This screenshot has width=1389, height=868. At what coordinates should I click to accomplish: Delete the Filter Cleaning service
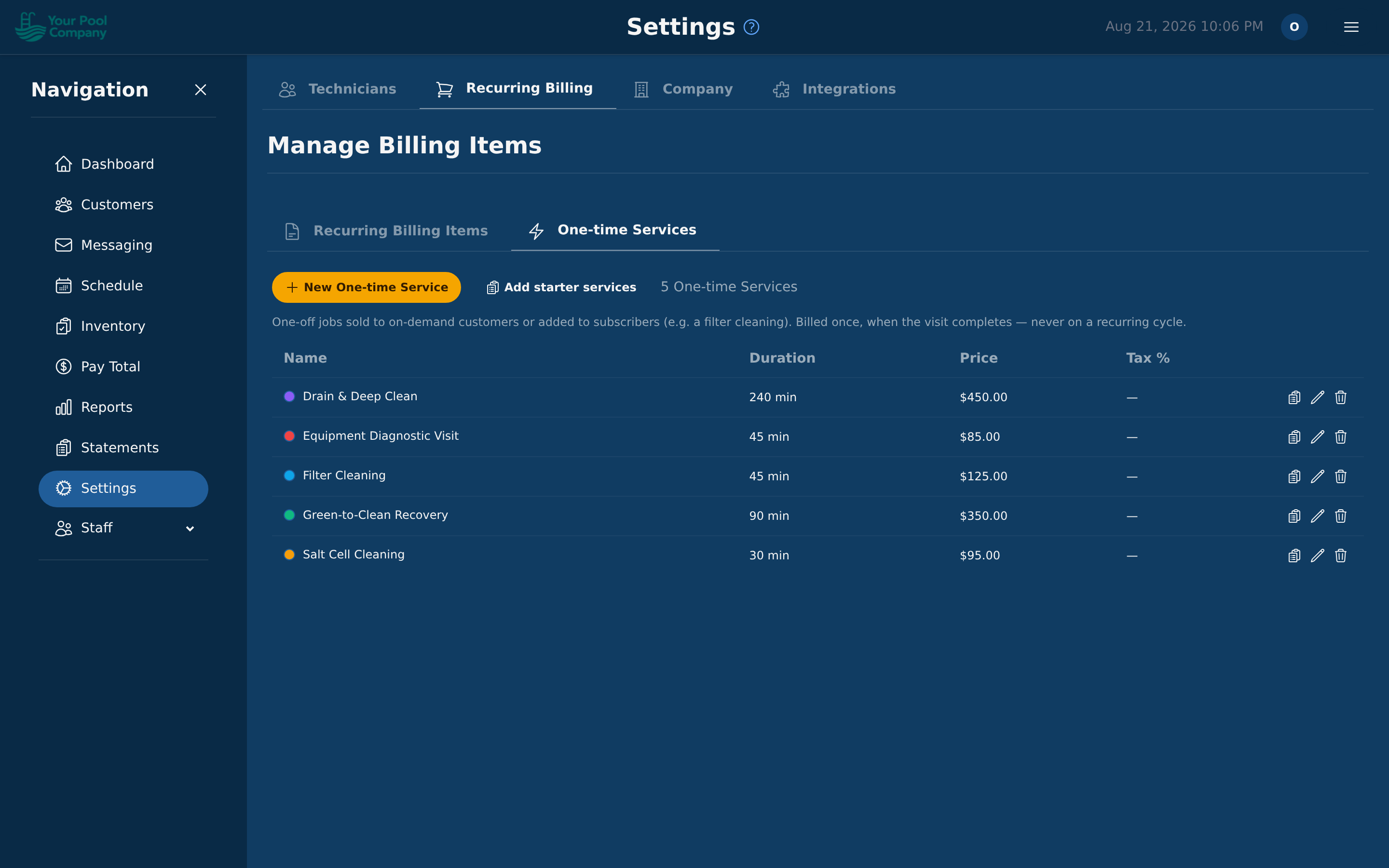1340,476
